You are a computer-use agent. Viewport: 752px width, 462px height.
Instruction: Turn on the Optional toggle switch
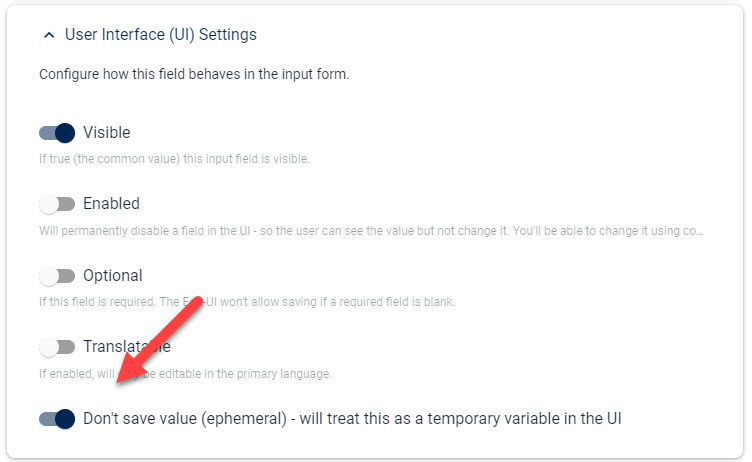click(x=57, y=276)
